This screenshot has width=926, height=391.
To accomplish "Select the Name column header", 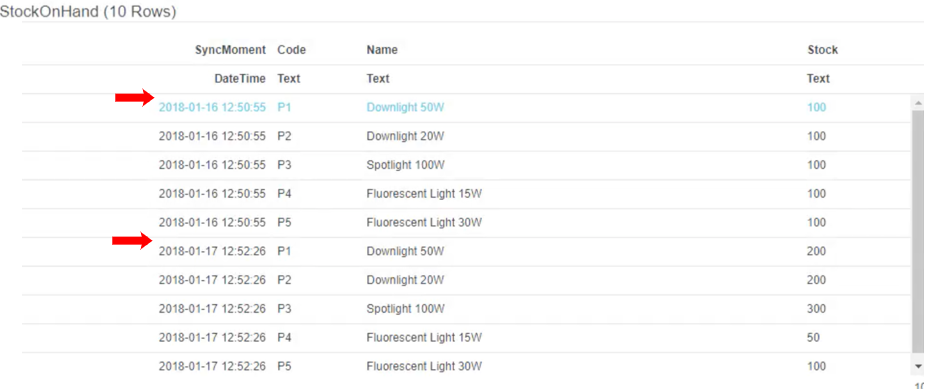I will [382, 50].
